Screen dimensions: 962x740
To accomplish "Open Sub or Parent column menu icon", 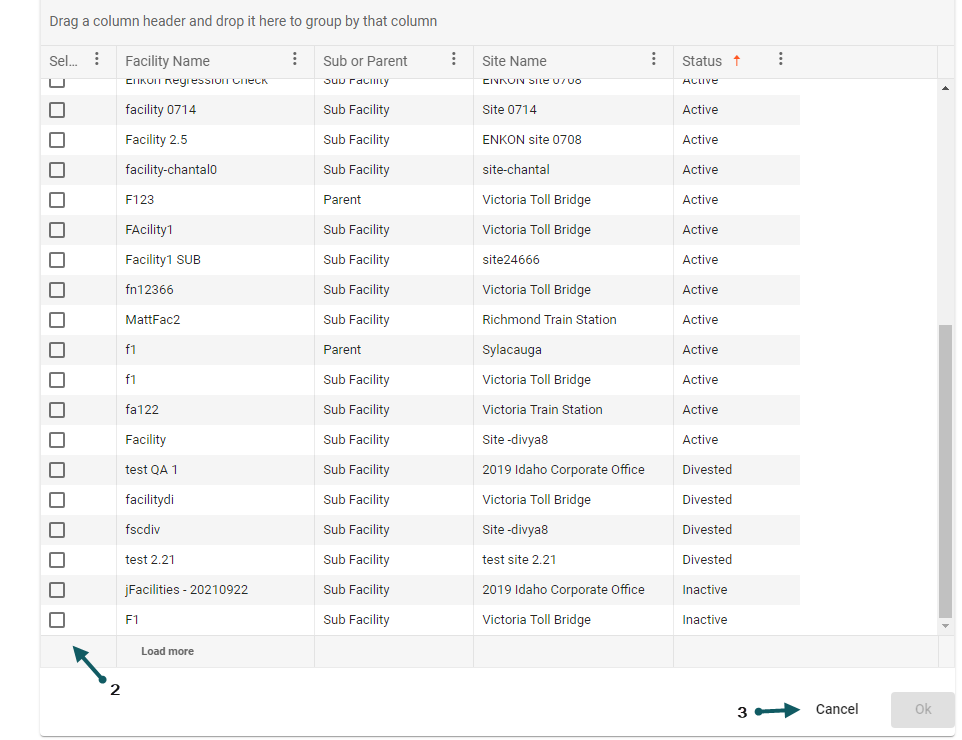I will point(453,60).
